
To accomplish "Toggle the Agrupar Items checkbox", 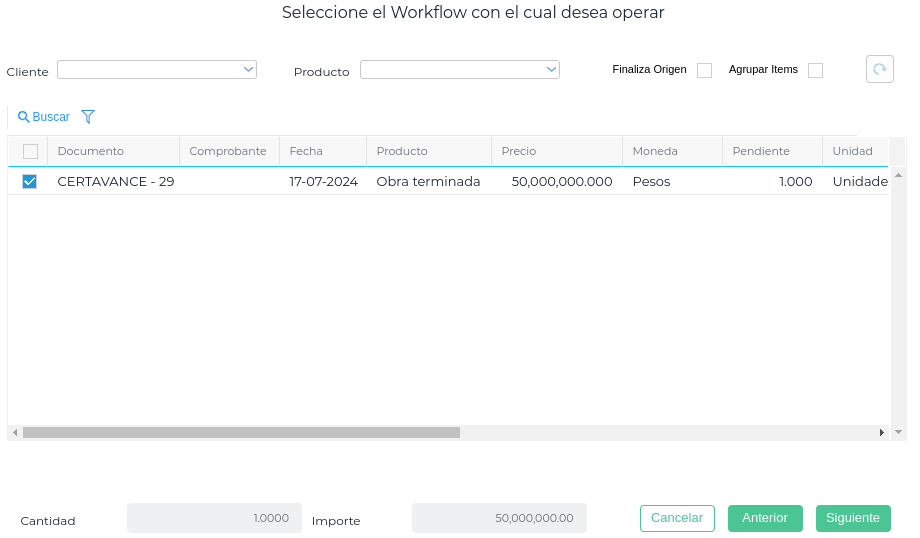I will pos(815,70).
